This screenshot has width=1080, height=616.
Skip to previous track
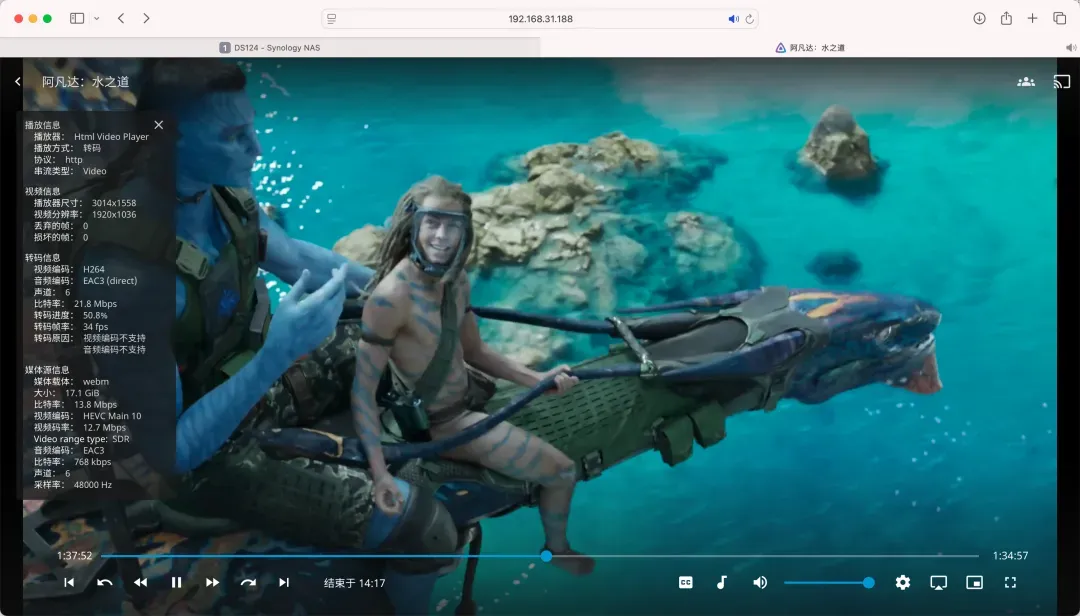coord(69,582)
